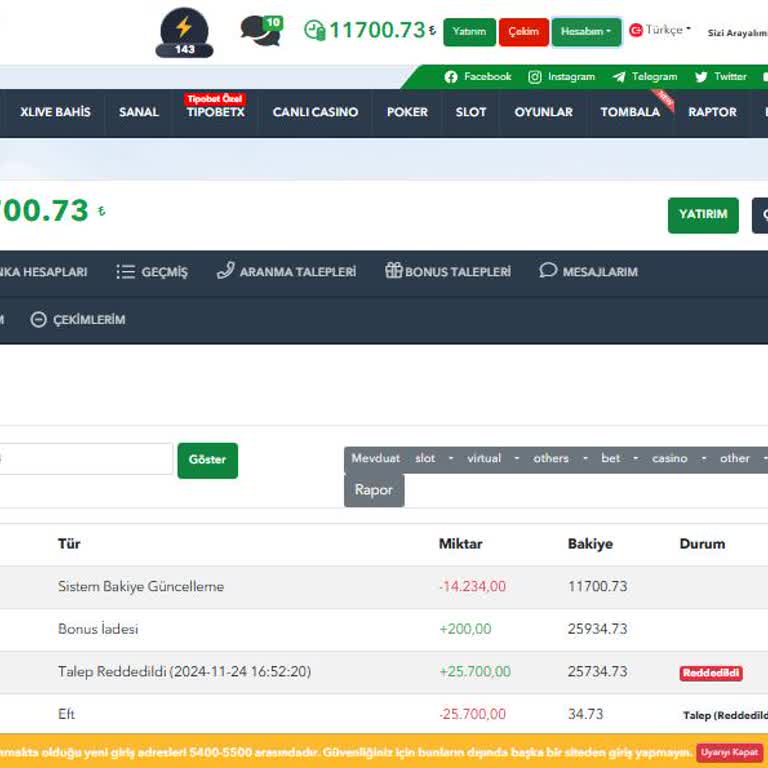Open the Telegram social link icon
768x768 pixels.
(619, 77)
